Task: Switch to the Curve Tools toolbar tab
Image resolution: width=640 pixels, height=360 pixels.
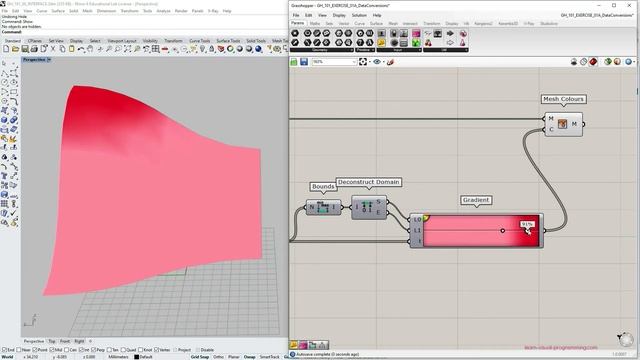Action: point(200,41)
